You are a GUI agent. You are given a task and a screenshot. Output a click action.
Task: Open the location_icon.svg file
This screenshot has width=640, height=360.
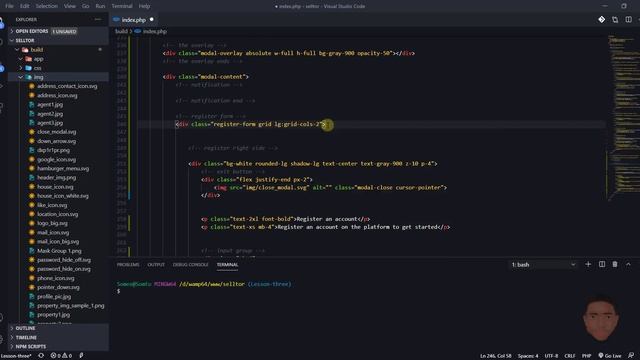tap(57, 214)
